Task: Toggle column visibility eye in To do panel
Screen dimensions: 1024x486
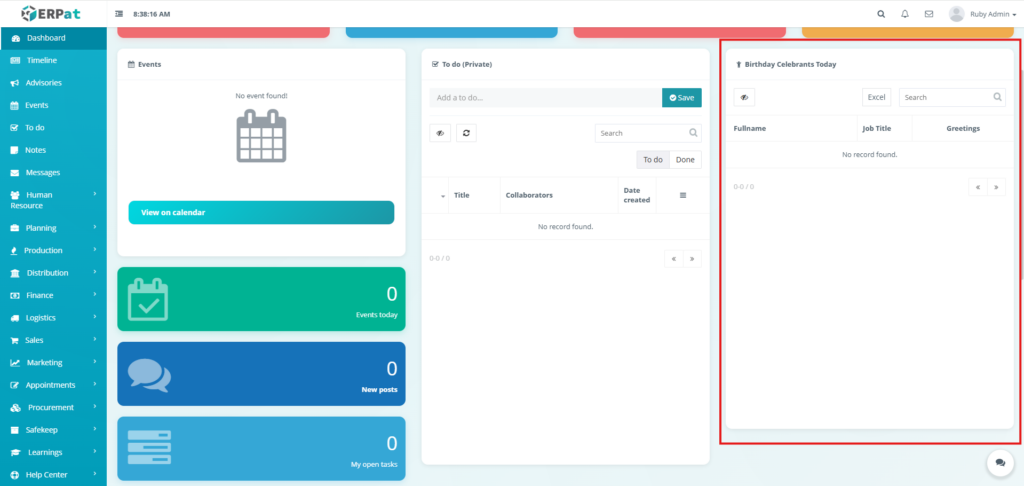Action: [440, 133]
